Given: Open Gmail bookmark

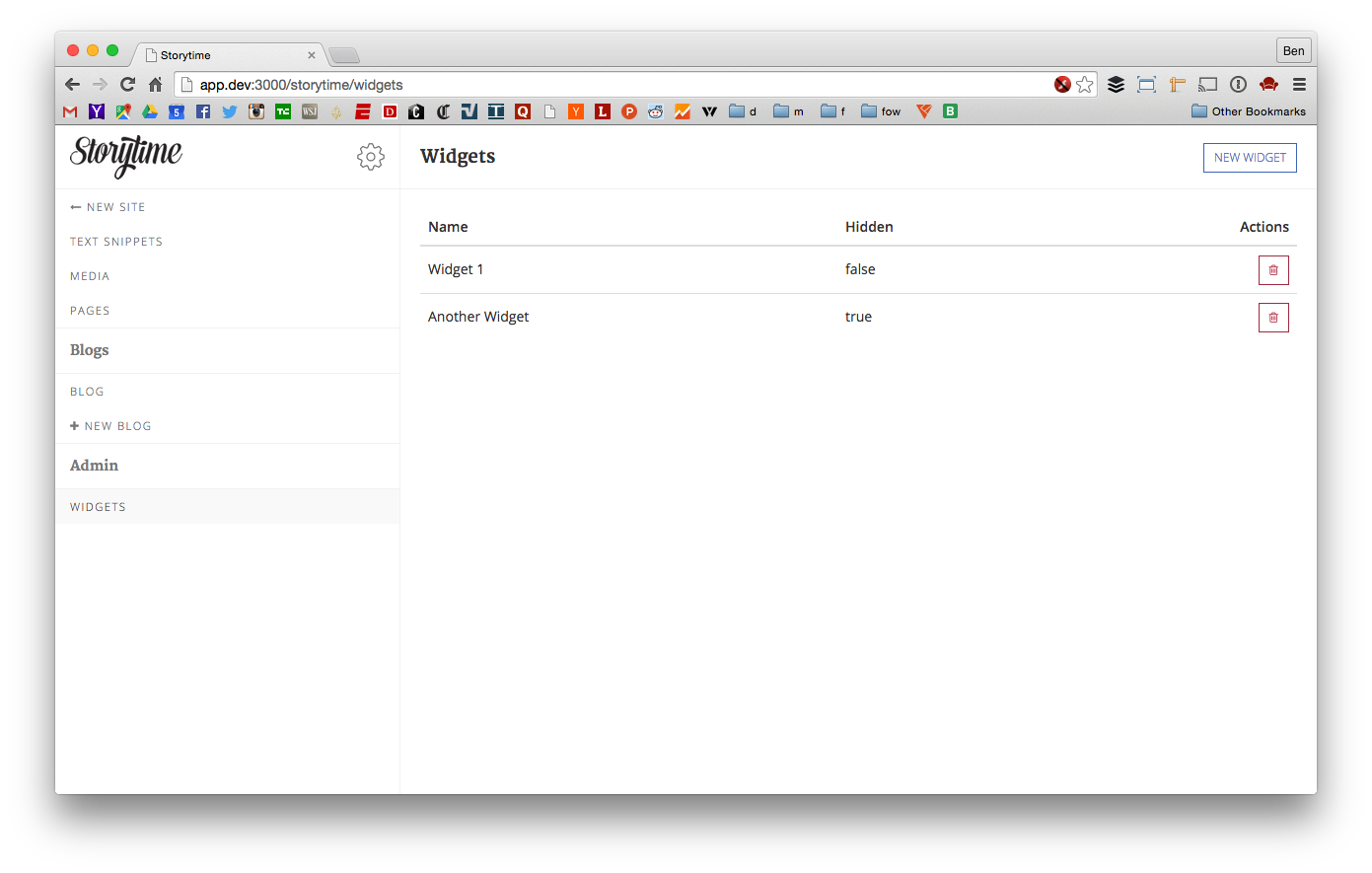Looking at the screenshot, I should pos(70,111).
